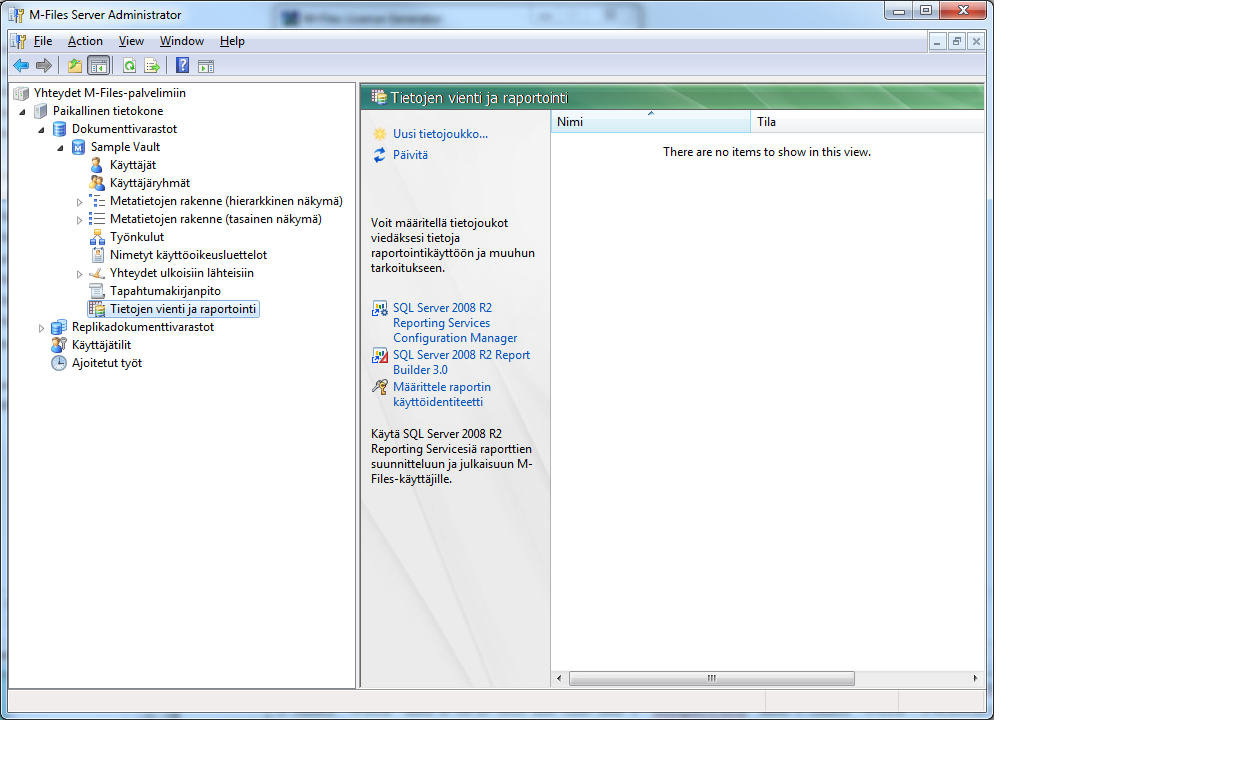
Task: Click the Refresh toolbar icon
Action: [129, 66]
